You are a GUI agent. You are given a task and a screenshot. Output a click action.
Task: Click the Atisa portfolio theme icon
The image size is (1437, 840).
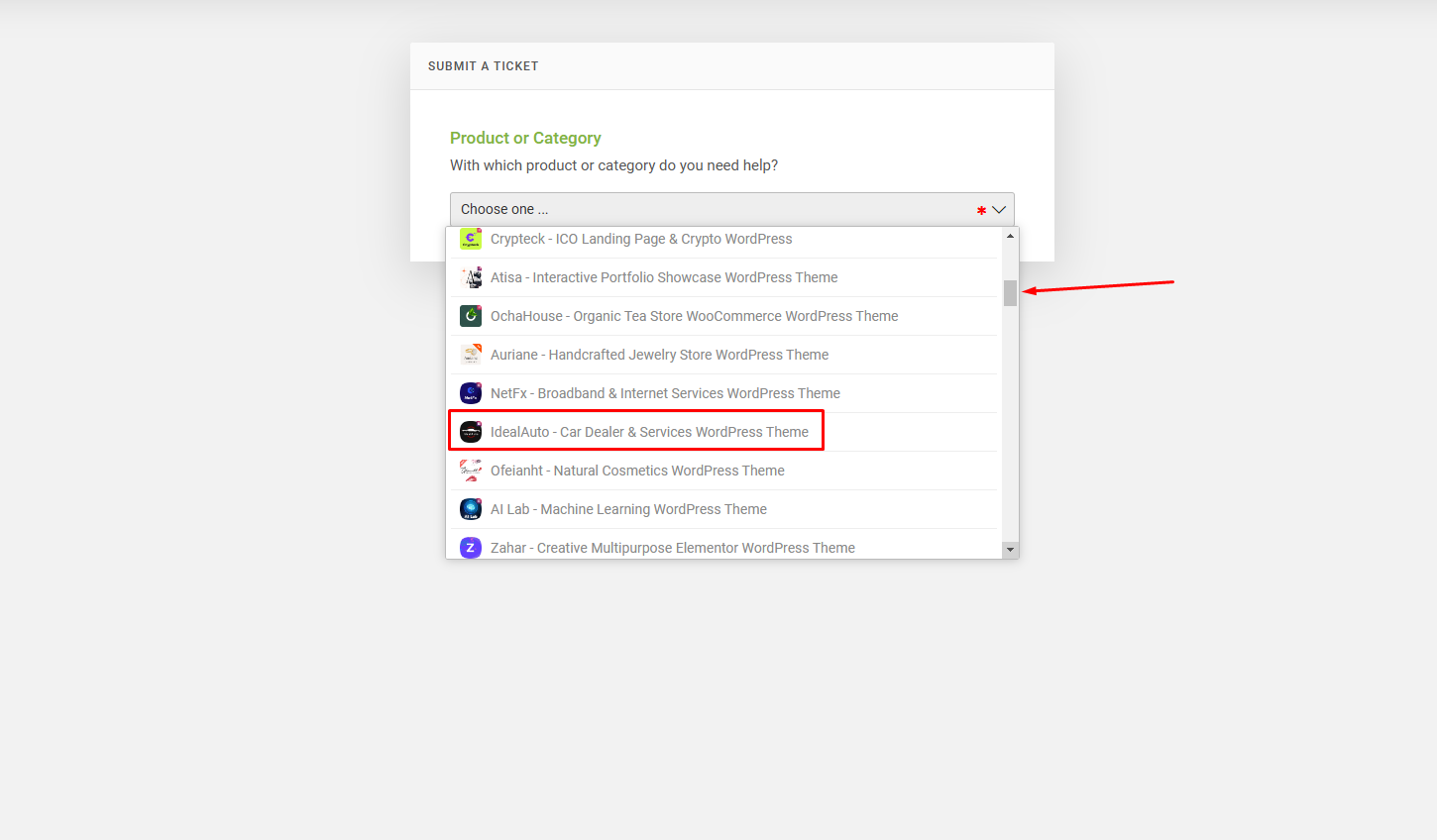click(471, 277)
